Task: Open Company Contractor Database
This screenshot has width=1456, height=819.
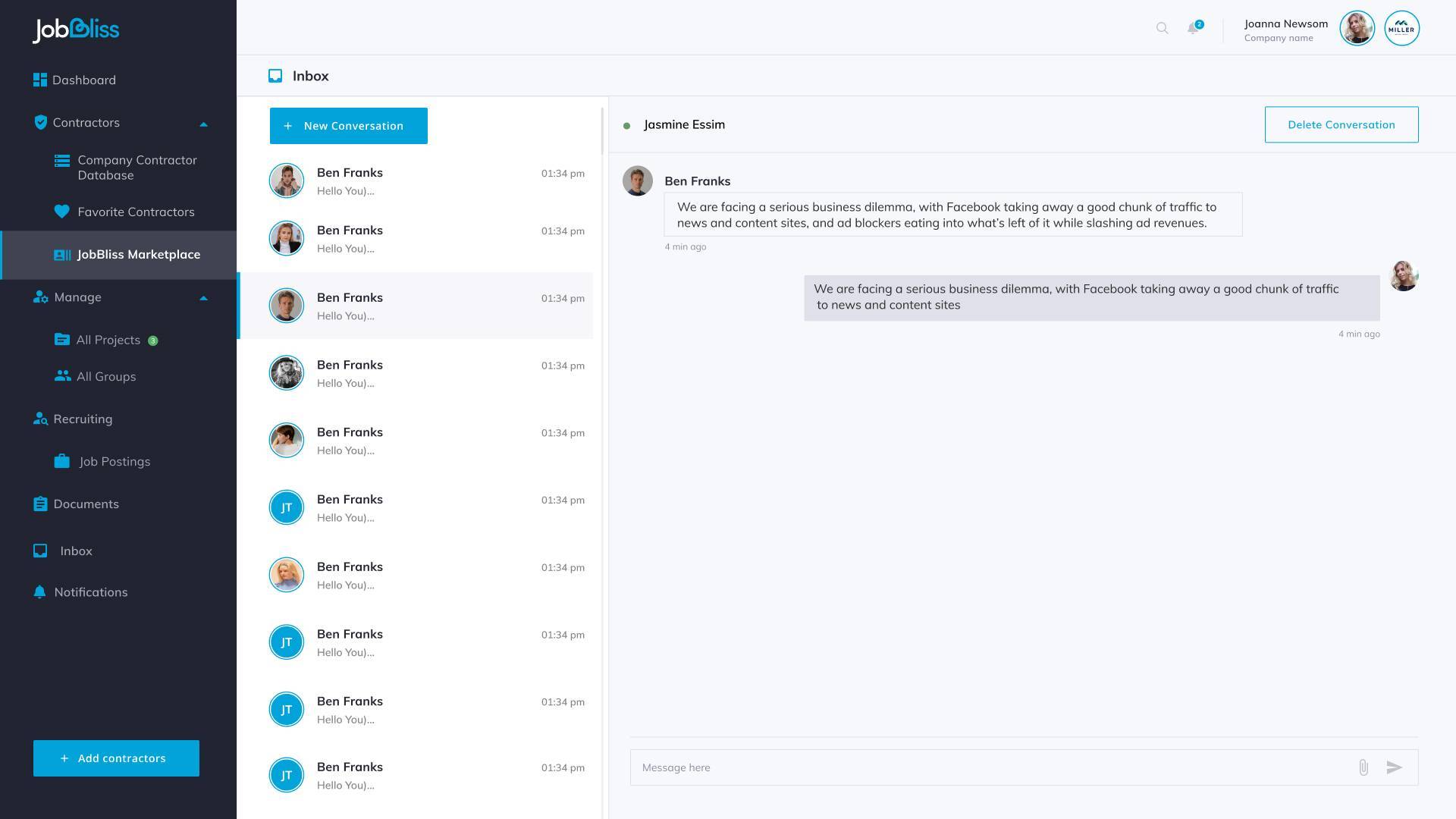Action: pos(136,168)
